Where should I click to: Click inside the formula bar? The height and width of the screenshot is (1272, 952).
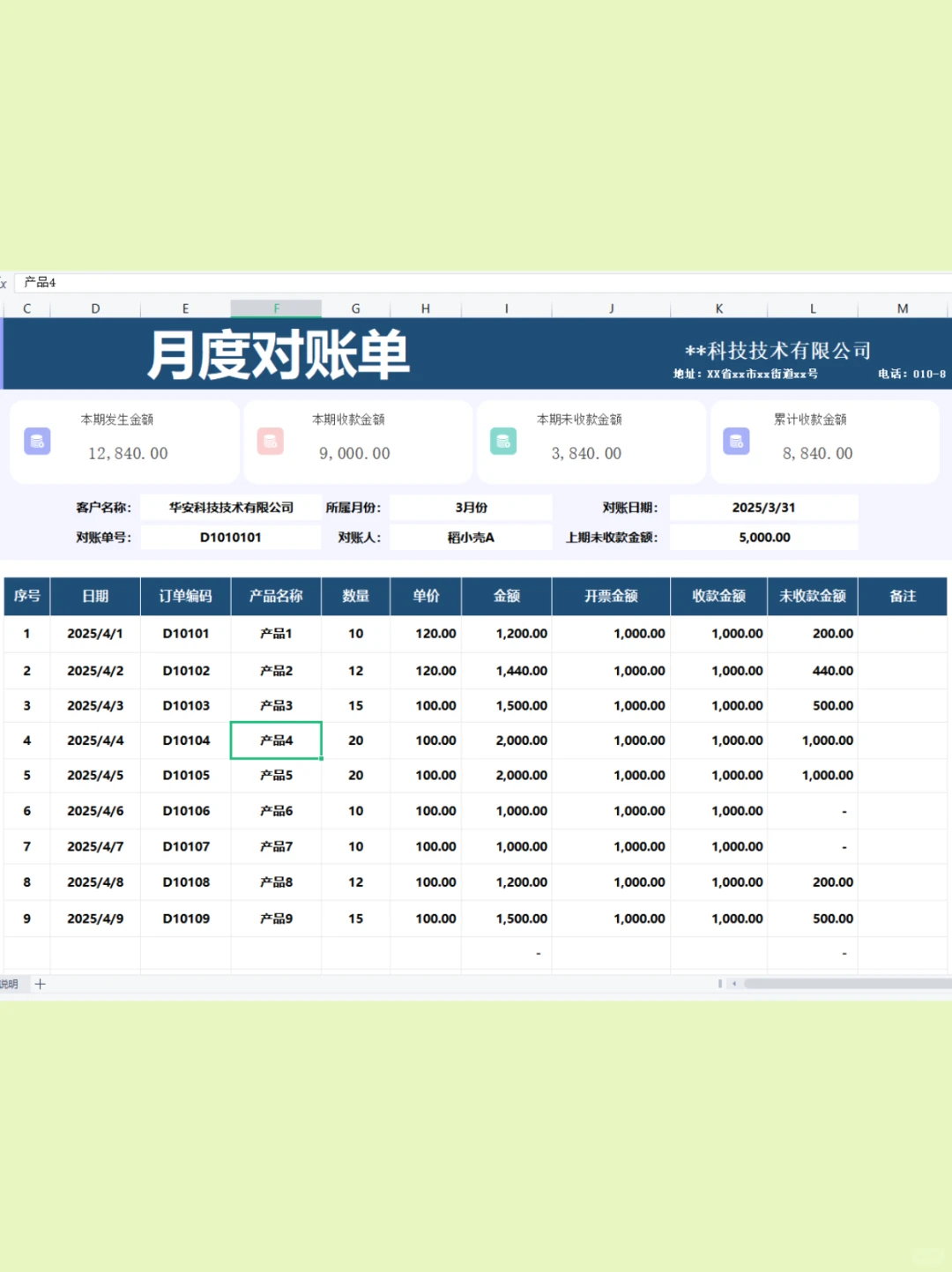pos(441,282)
